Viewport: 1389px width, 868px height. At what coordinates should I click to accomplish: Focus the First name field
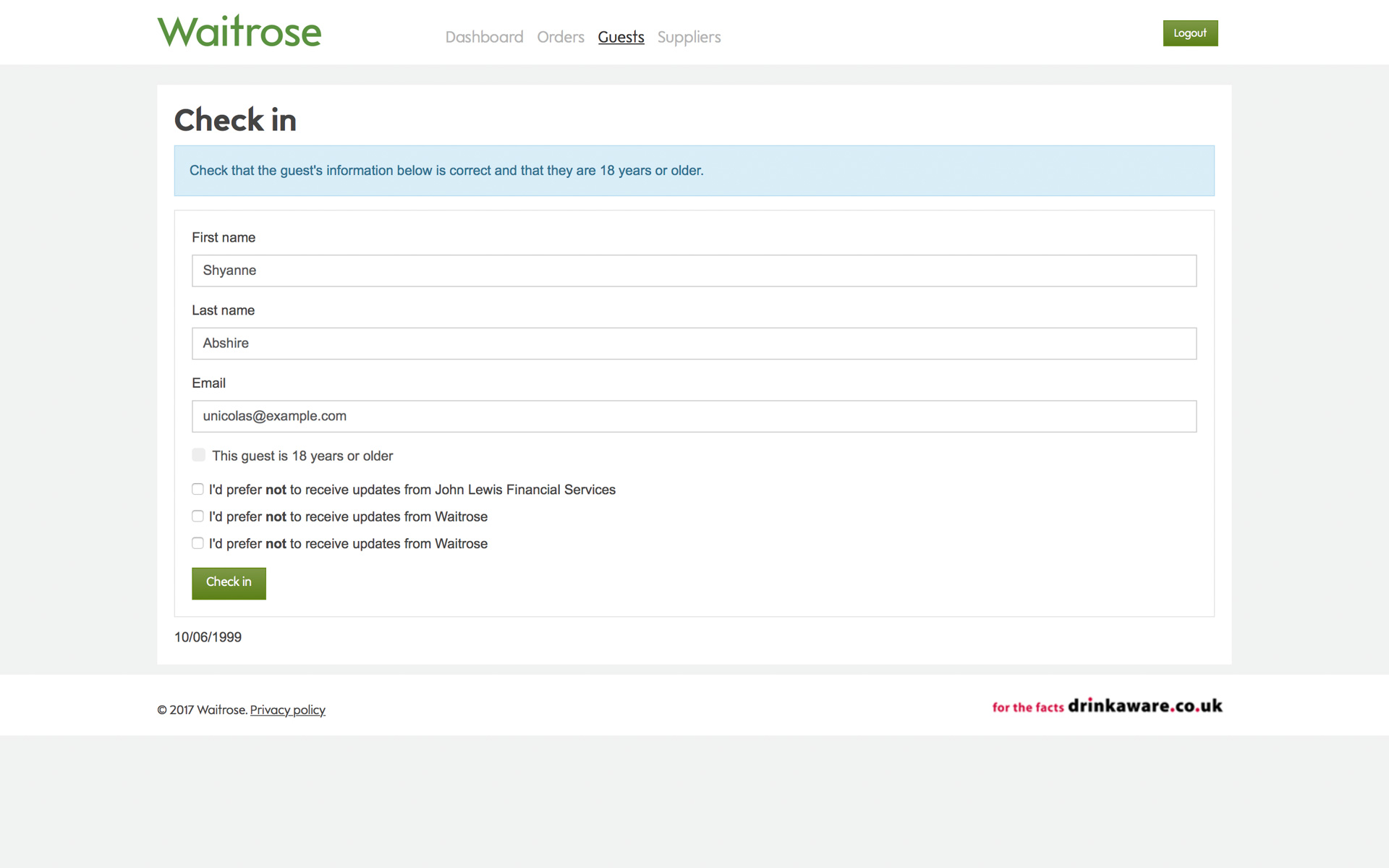click(x=694, y=271)
